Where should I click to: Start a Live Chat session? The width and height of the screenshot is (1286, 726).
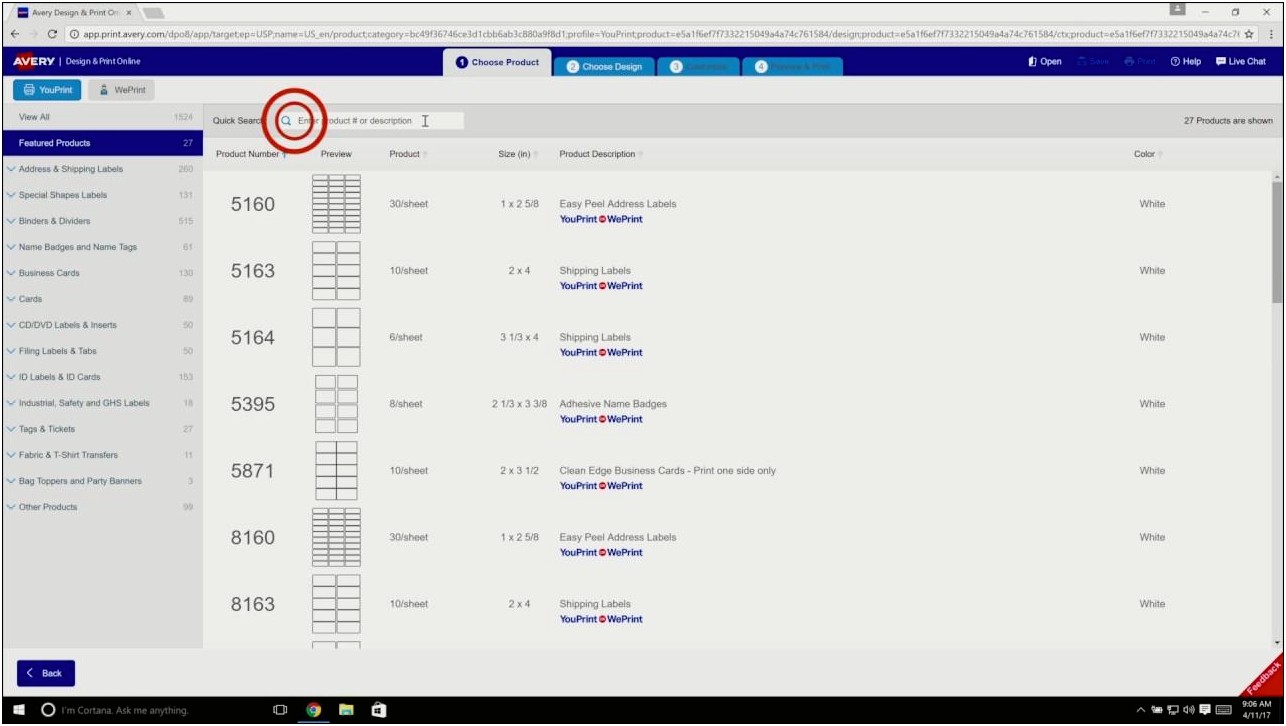pyautogui.click(x=1241, y=62)
